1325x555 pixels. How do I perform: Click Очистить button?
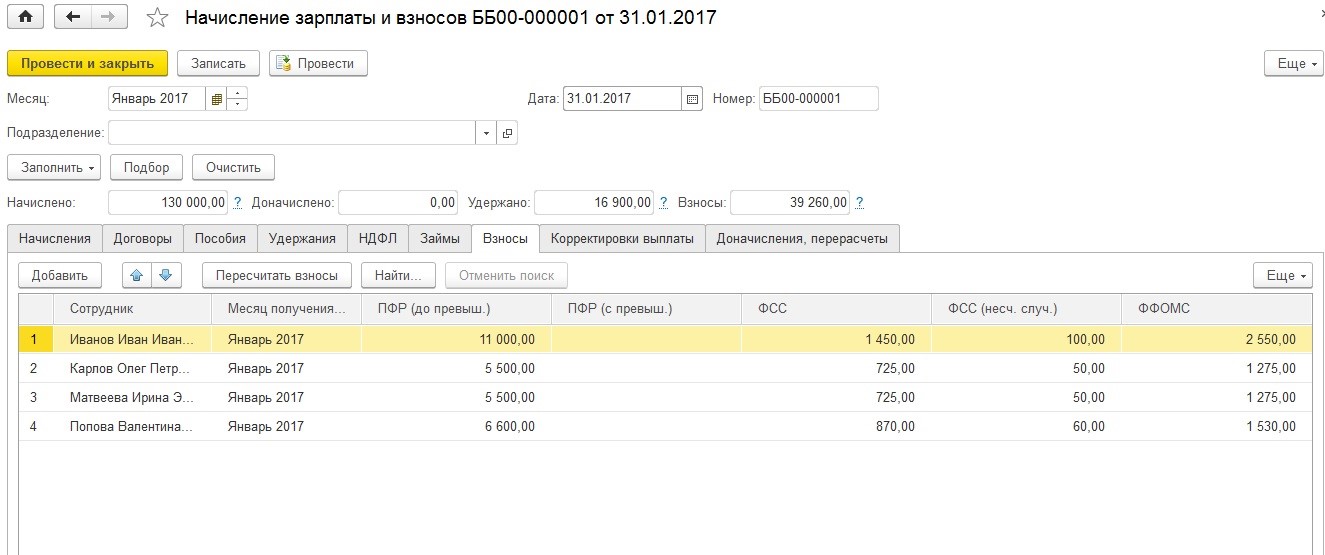click(x=233, y=167)
